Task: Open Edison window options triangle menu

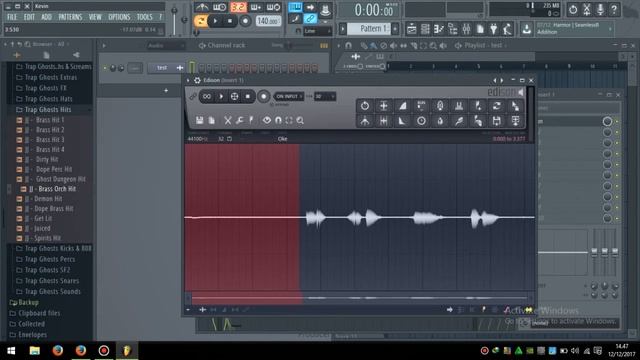Action: tap(188, 80)
